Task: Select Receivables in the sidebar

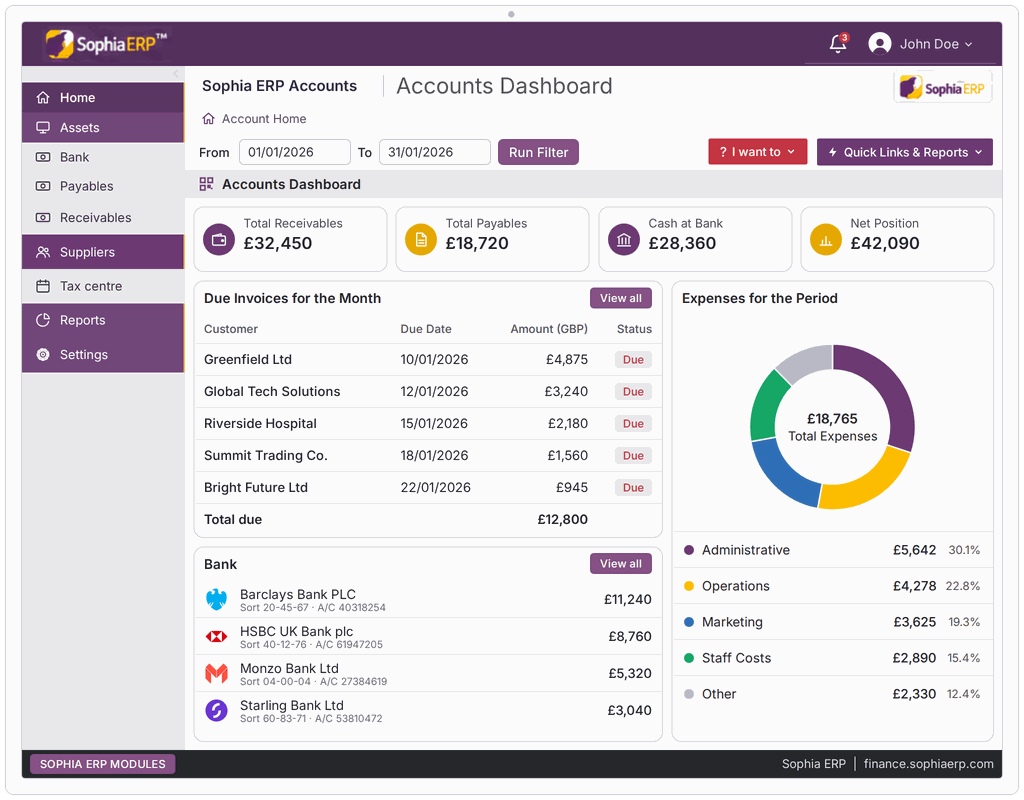Action: 103,217
